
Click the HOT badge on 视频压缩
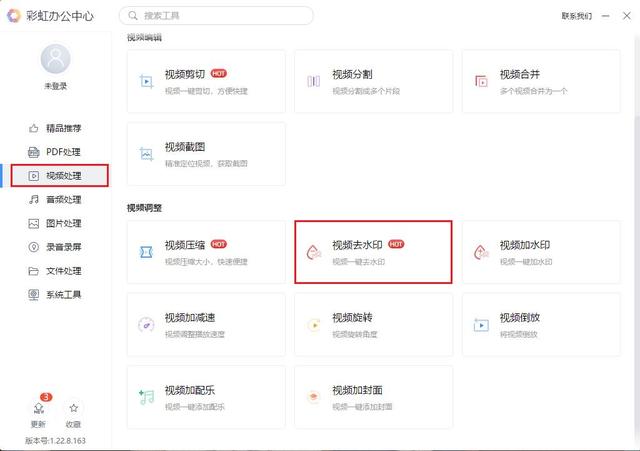click(x=219, y=244)
